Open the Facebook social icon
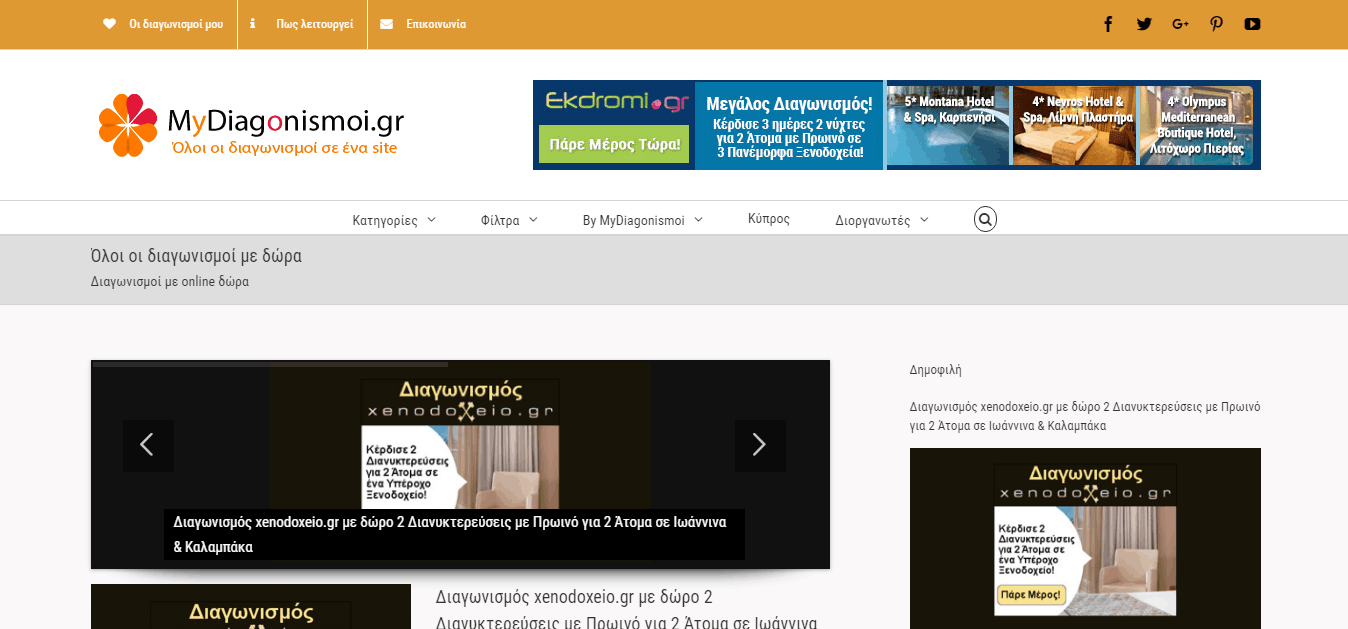 pyautogui.click(x=1108, y=24)
